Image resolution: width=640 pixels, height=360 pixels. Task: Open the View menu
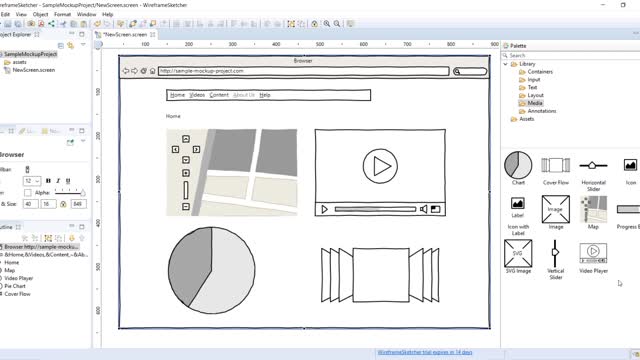(21, 14)
